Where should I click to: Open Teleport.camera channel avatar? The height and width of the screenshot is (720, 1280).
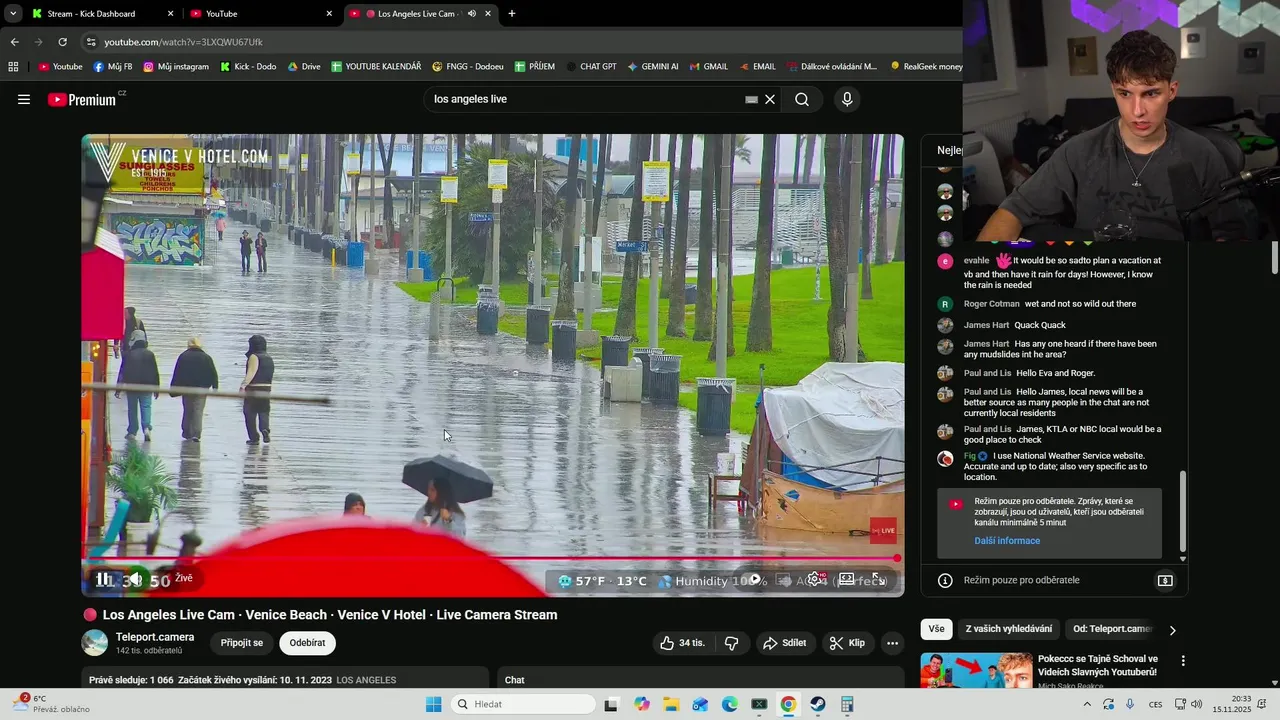[95, 643]
